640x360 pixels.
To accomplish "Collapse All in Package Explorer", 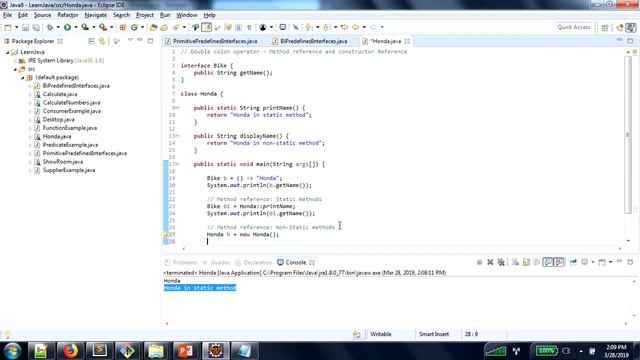I will (x=91, y=41).
